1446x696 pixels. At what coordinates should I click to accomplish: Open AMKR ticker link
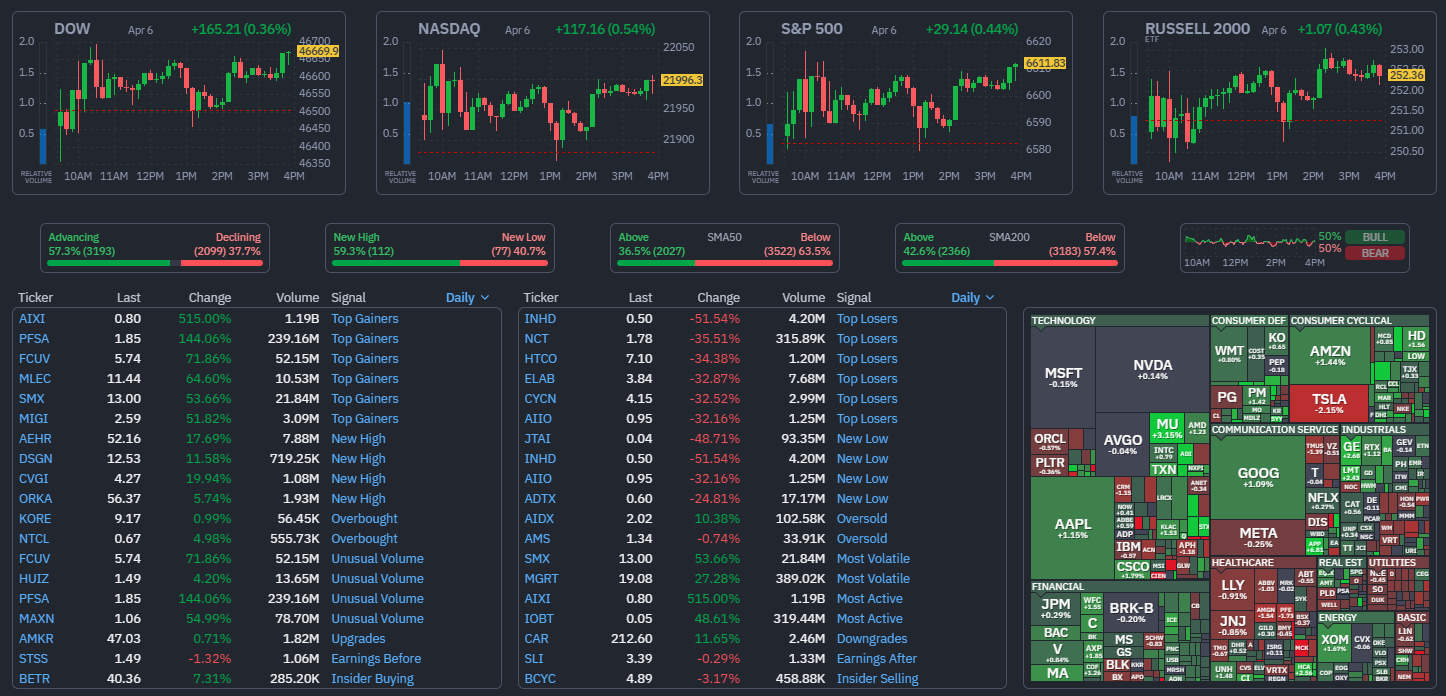tap(36, 638)
